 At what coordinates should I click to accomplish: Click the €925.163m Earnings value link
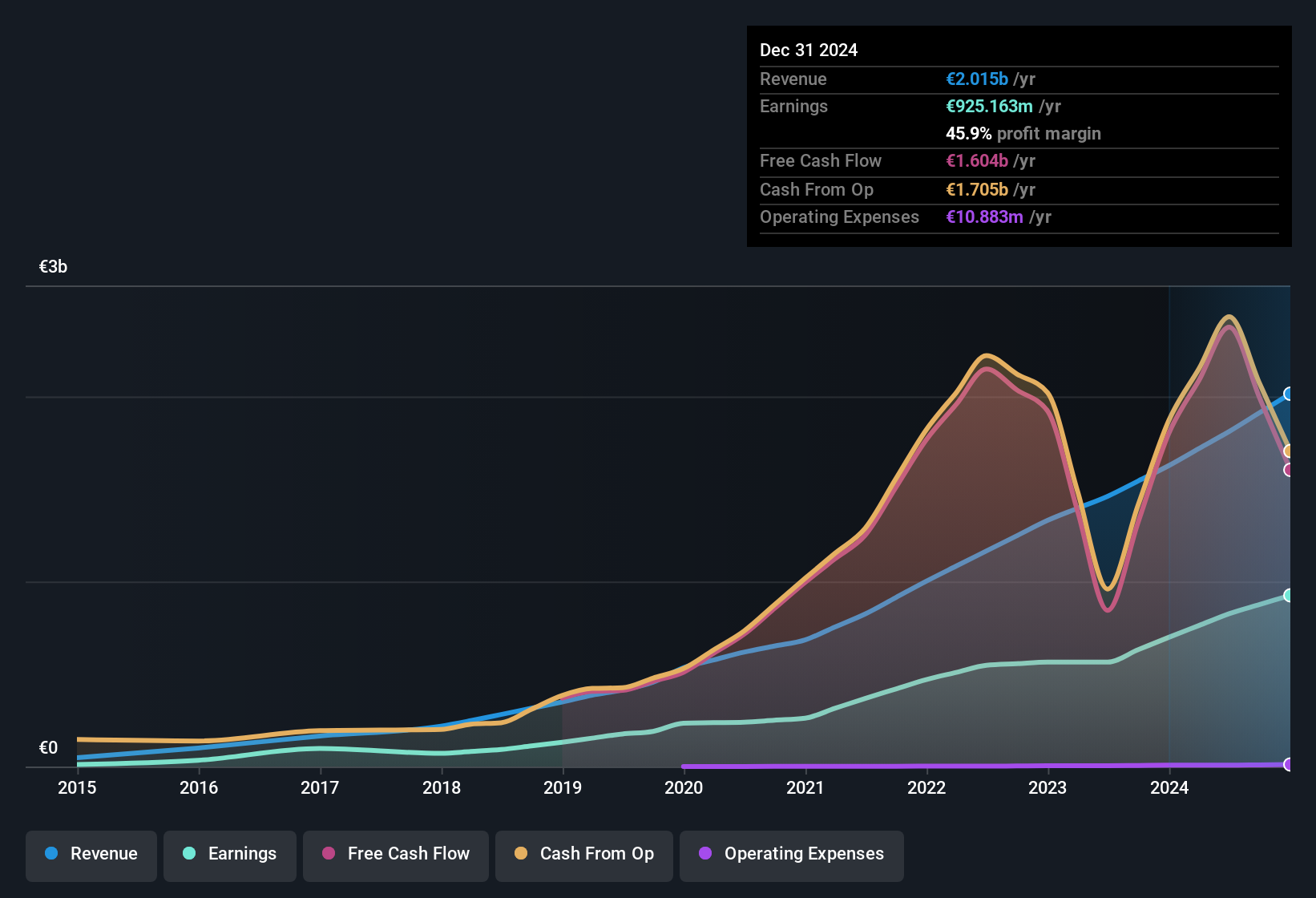click(x=991, y=106)
